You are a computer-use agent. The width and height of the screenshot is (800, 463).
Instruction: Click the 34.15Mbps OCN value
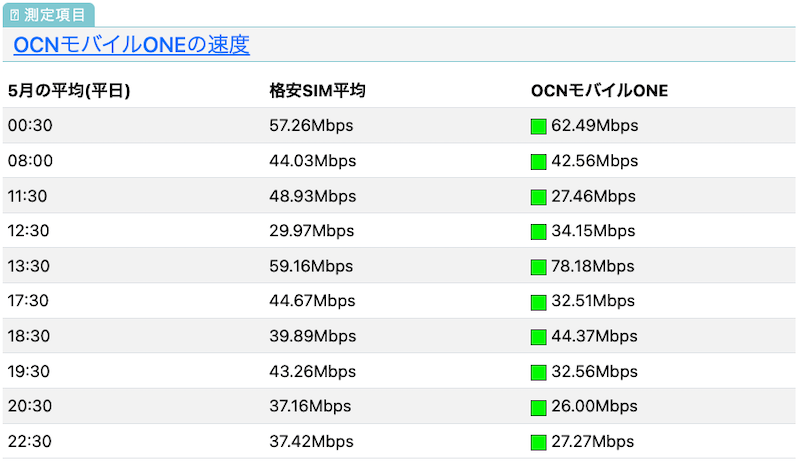tap(593, 231)
